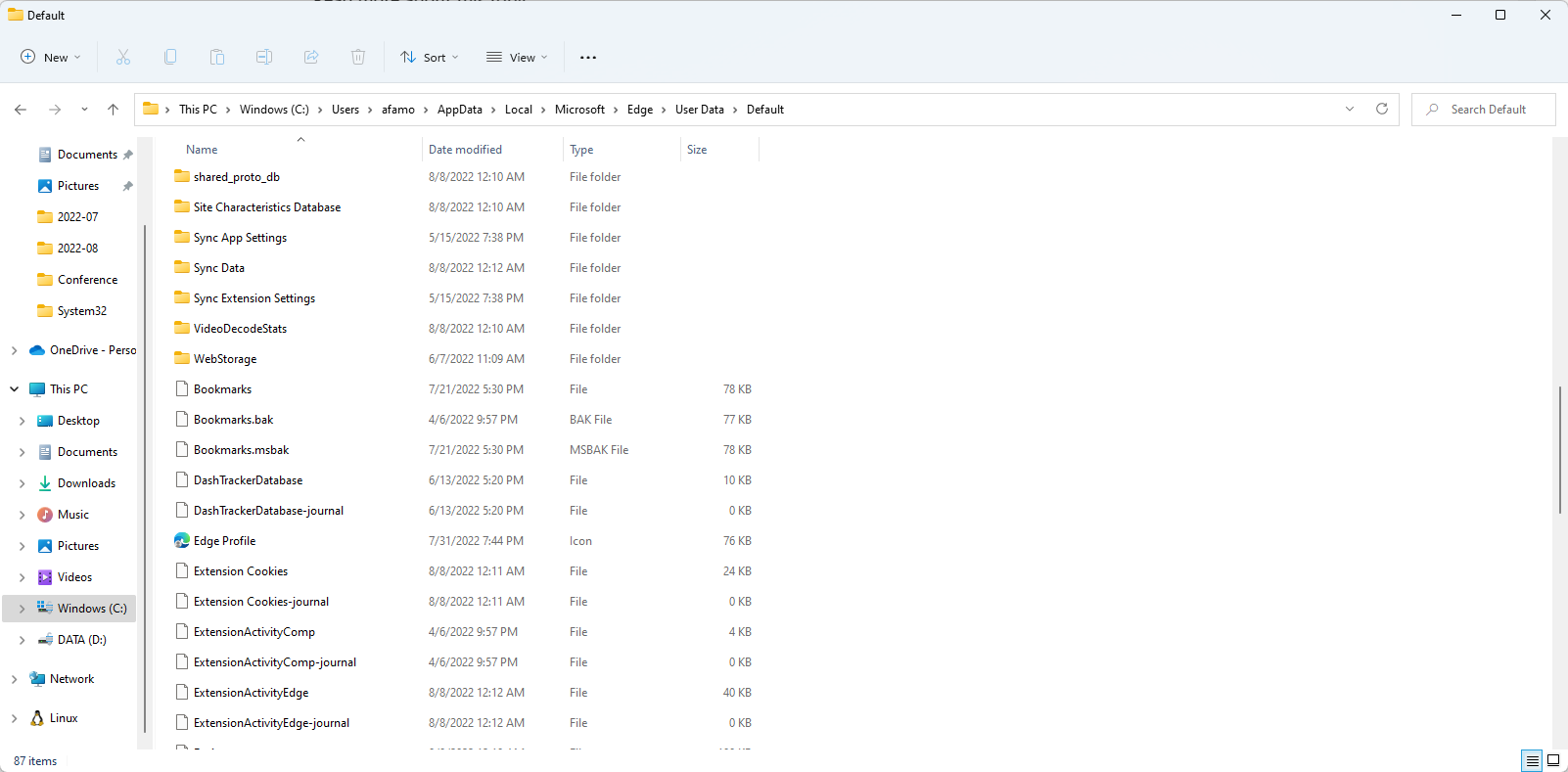Open the See more ellipsis menu

[x=588, y=57]
